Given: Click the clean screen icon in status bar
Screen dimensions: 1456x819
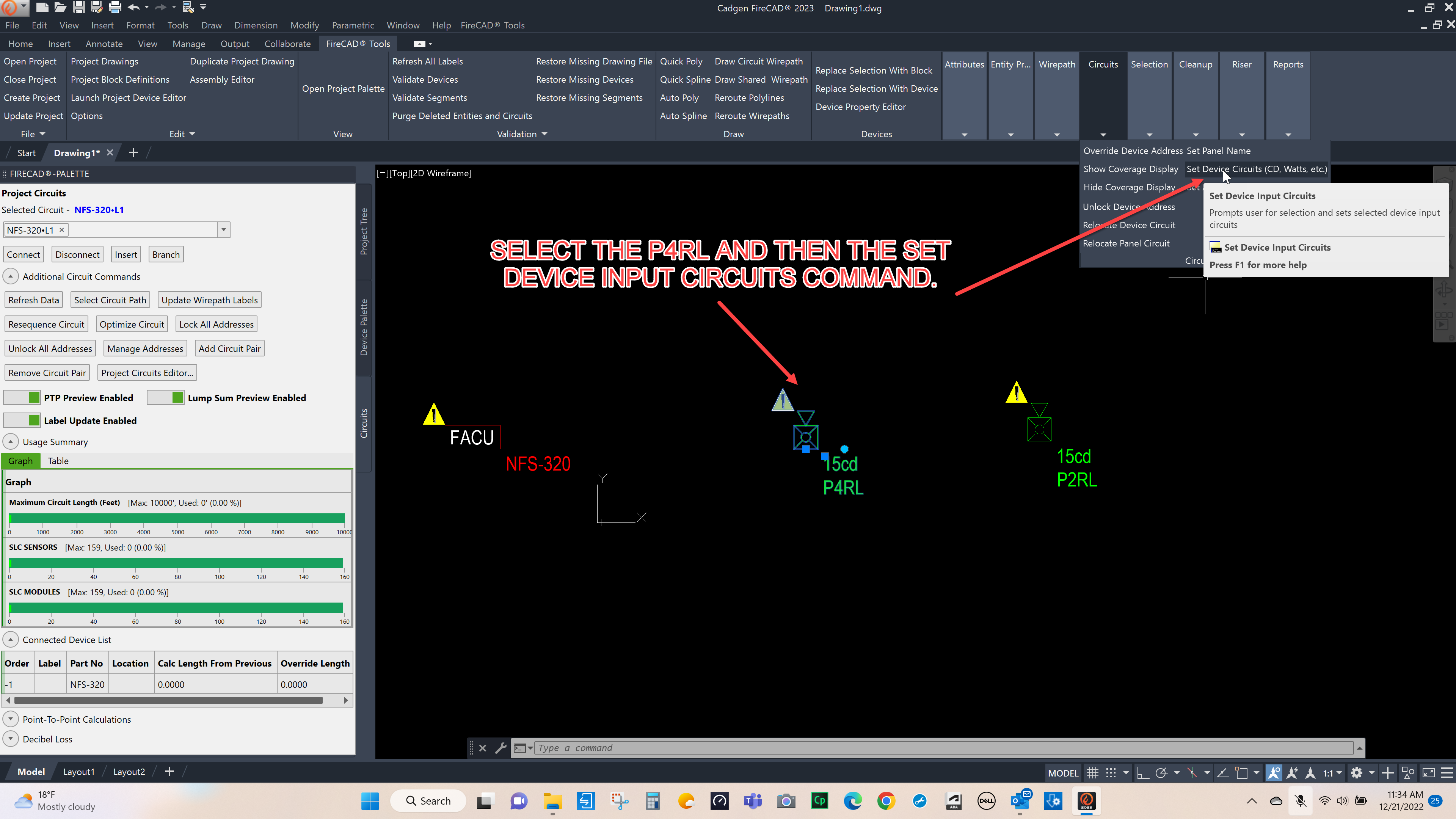Looking at the screenshot, I should (1428, 773).
